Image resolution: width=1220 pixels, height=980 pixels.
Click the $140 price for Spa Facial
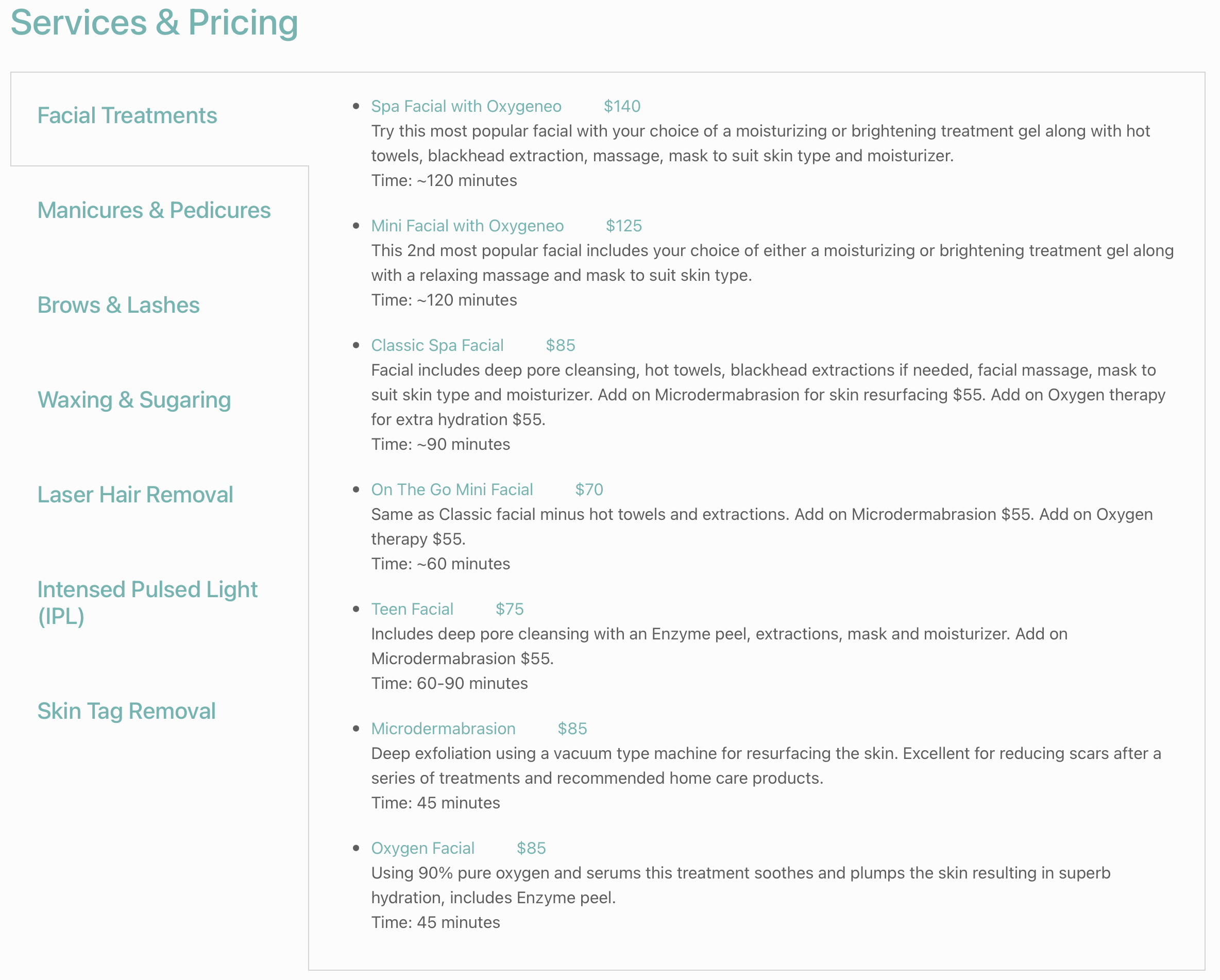(x=622, y=106)
